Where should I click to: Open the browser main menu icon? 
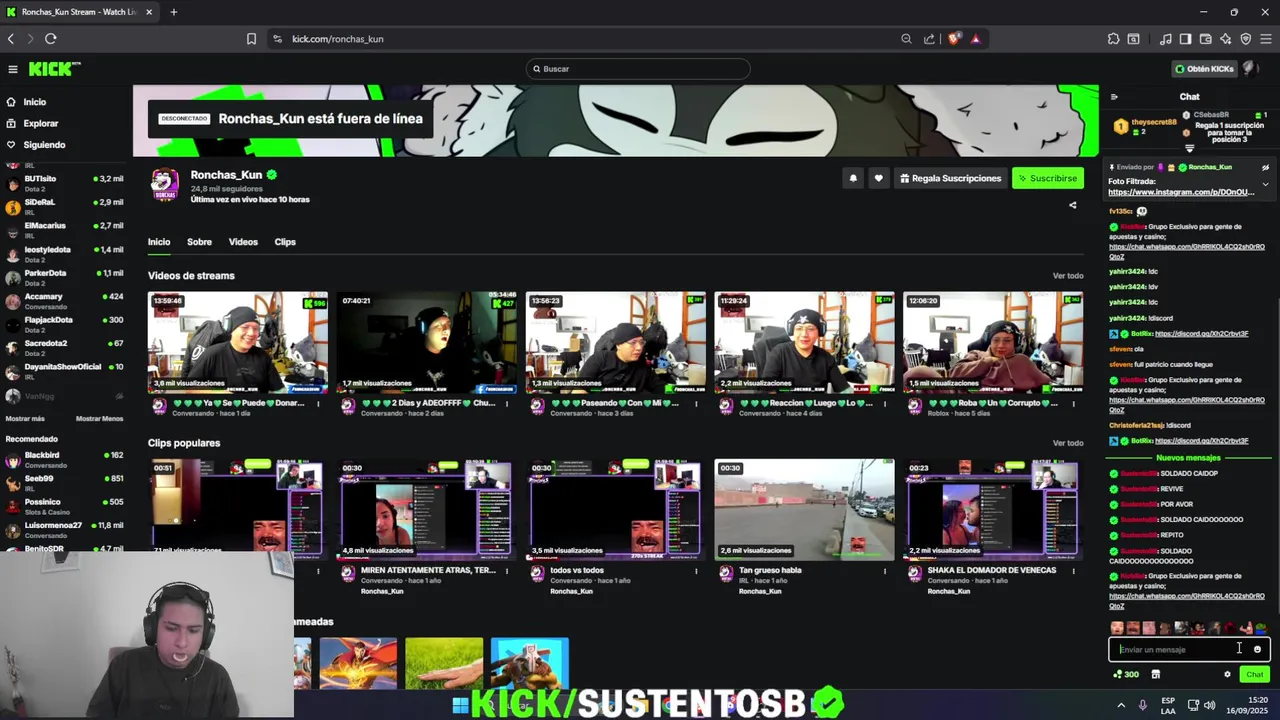[1266, 39]
